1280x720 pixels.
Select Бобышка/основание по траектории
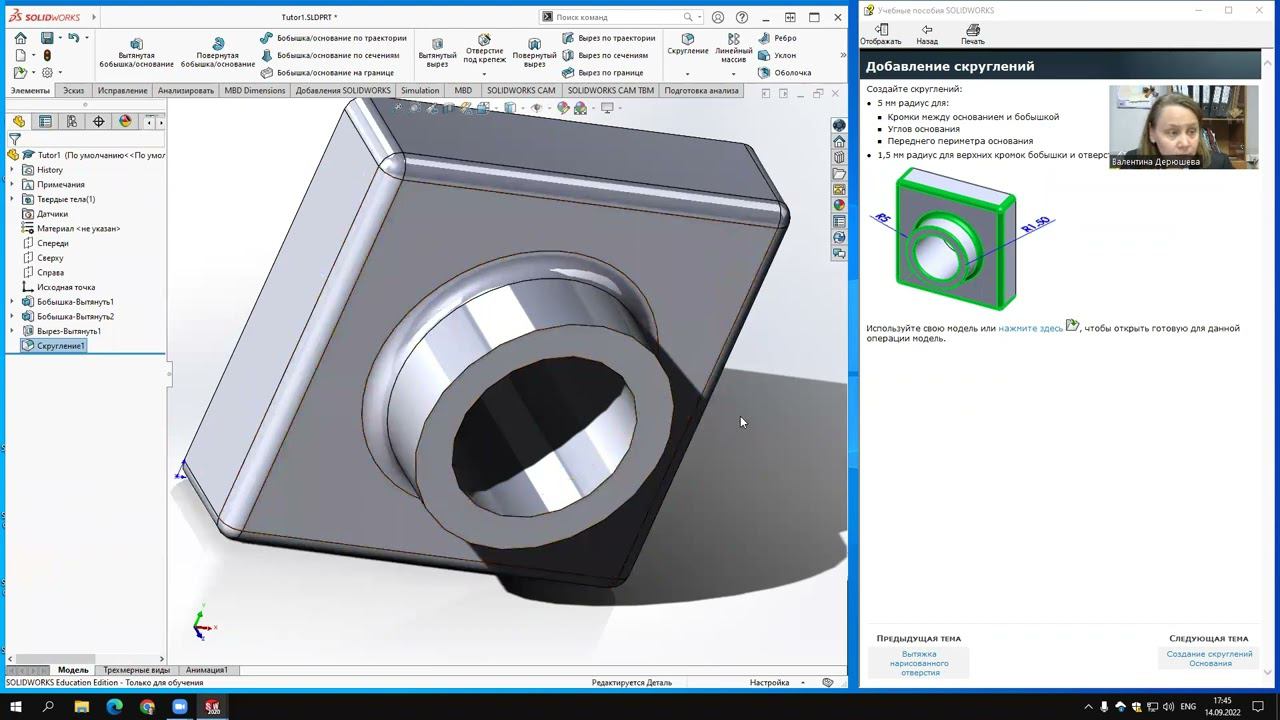(333, 38)
